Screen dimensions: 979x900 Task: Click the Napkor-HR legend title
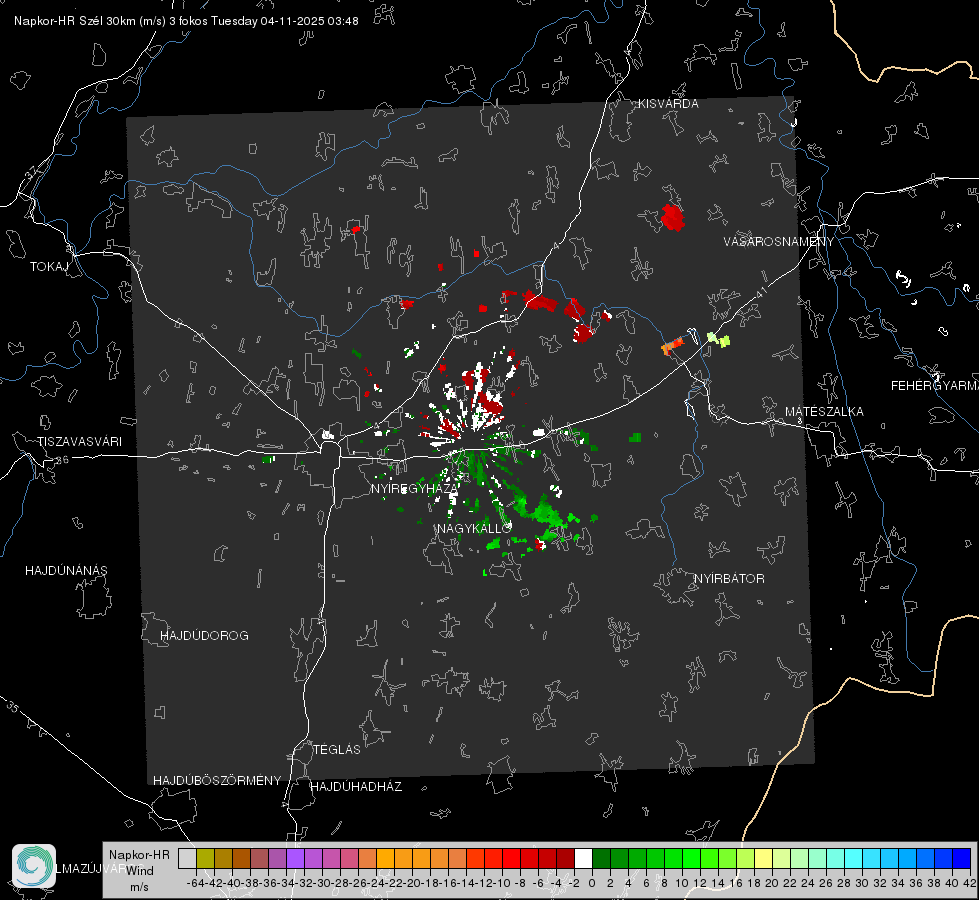(139, 855)
